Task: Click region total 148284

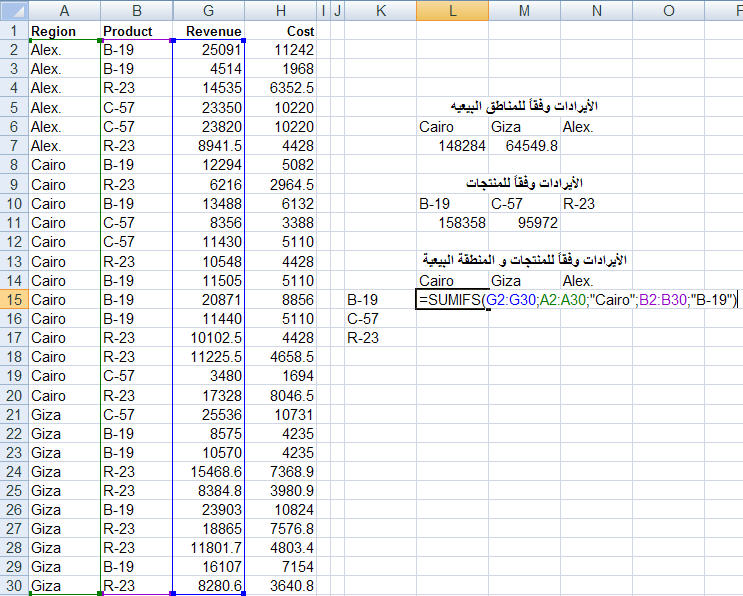Action: (462, 145)
